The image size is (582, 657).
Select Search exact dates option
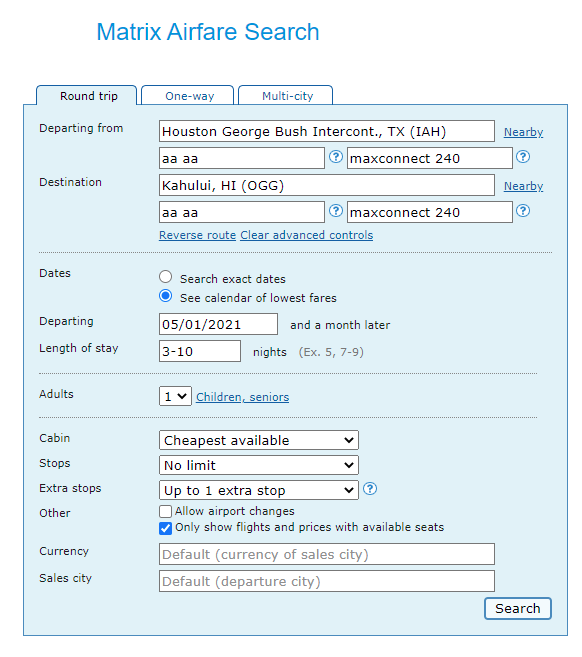pyautogui.click(x=166, y=277)
